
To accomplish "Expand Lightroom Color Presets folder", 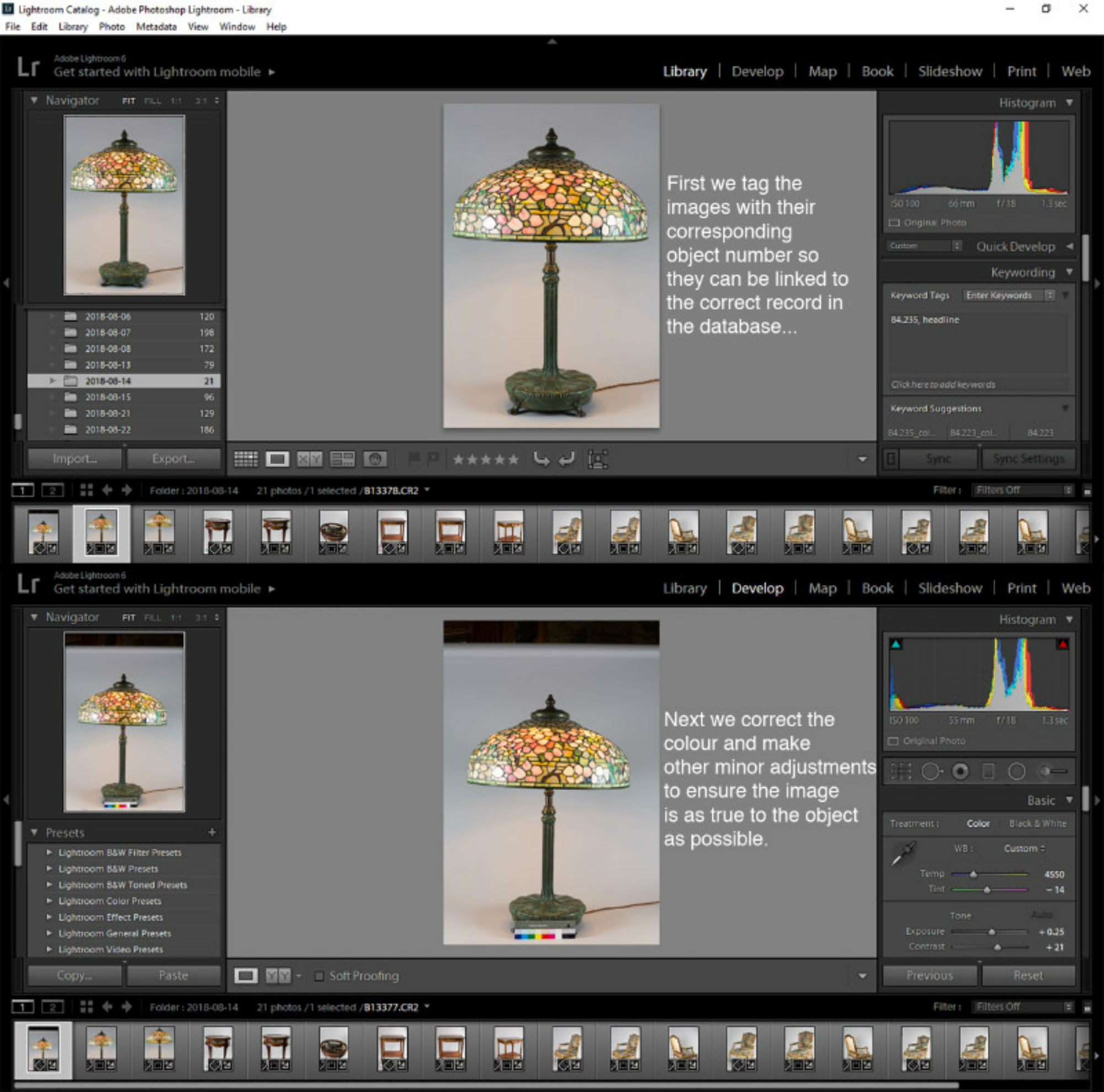I will coord(49,900).
